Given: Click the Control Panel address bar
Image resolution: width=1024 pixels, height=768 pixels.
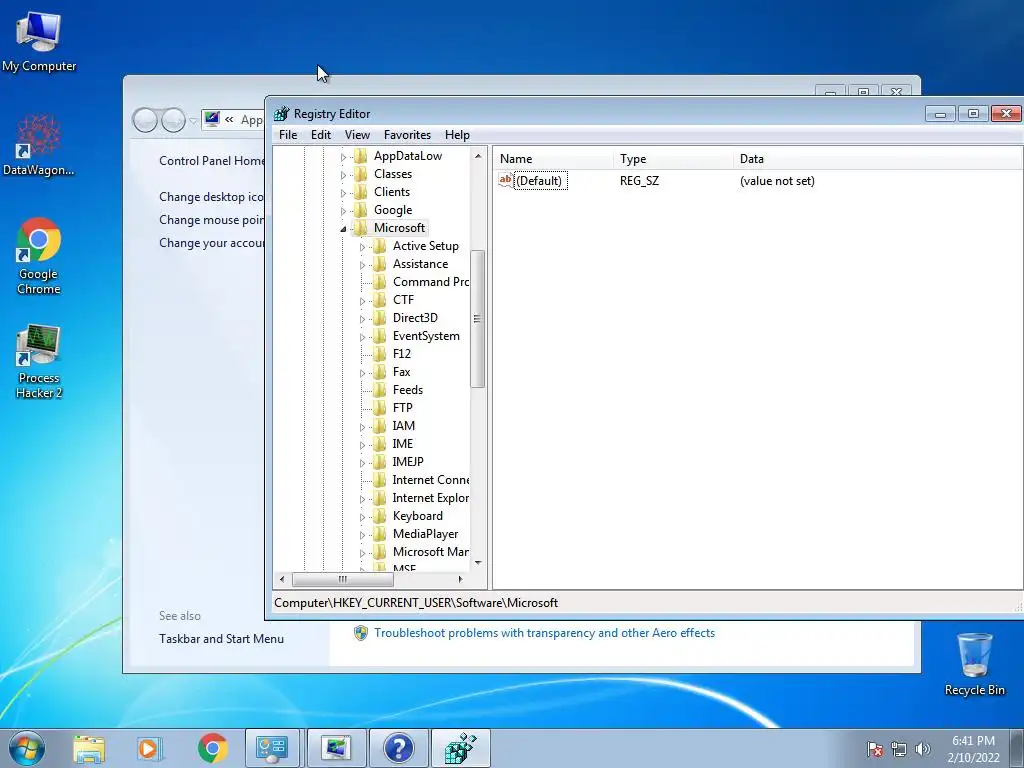Looking at the screenshot, I should 232,120.
